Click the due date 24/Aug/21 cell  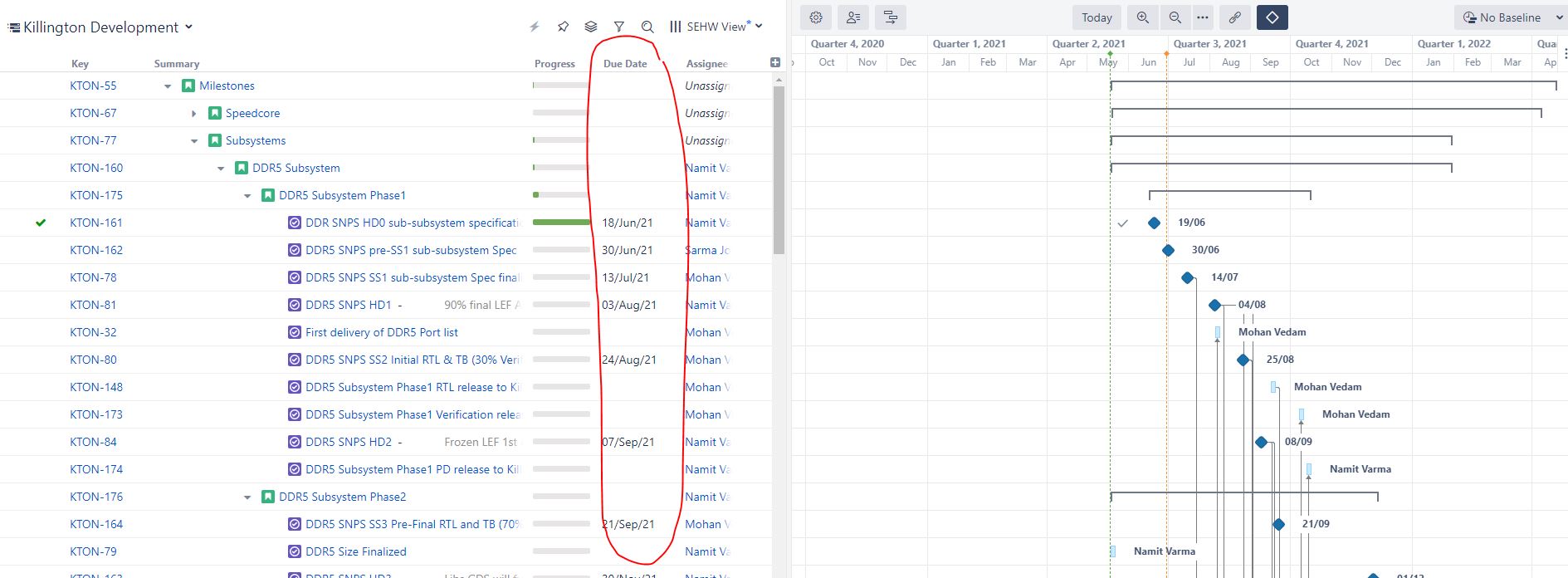(629, 360)
